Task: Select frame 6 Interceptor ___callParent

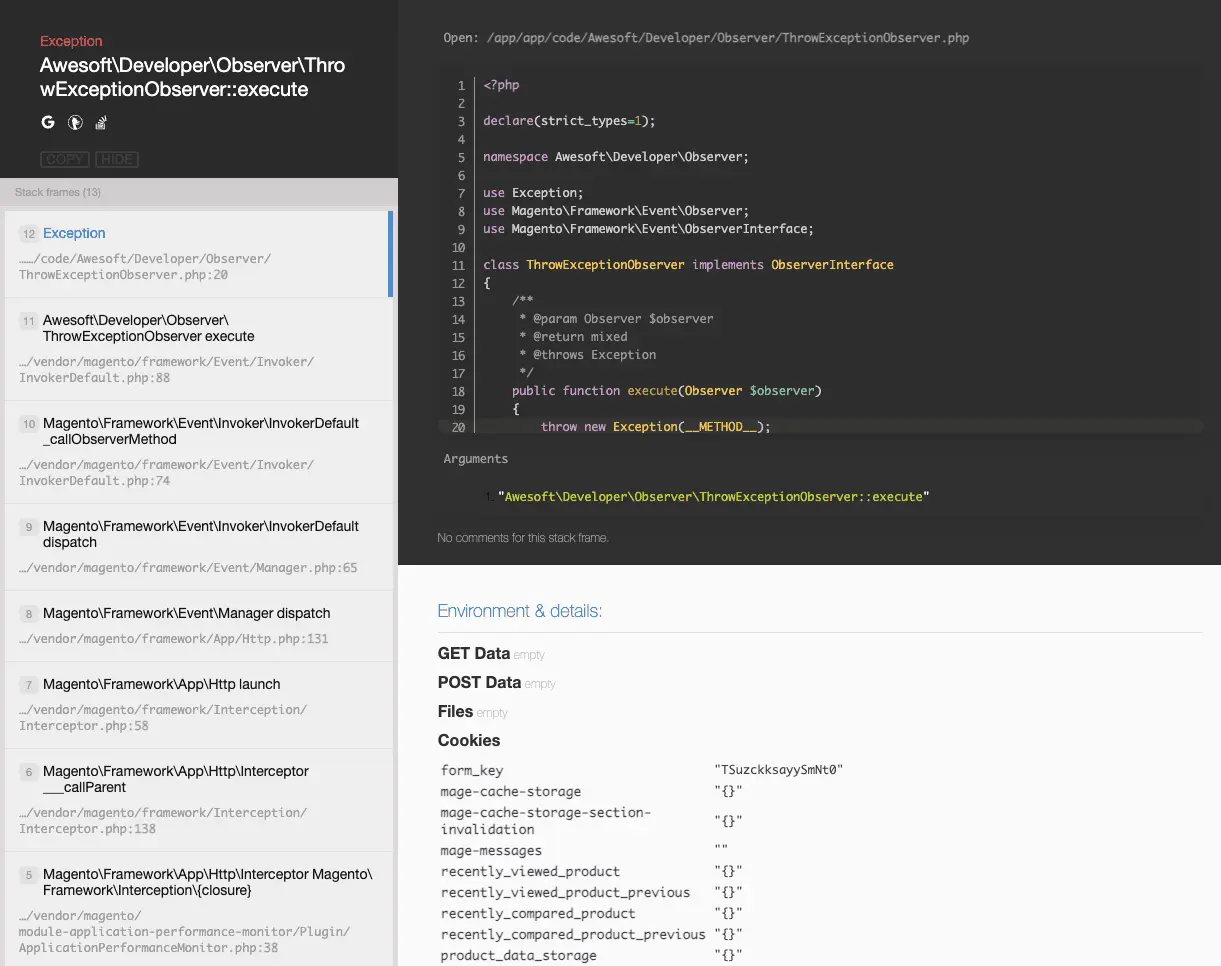Action: click(x=175, y=779)
